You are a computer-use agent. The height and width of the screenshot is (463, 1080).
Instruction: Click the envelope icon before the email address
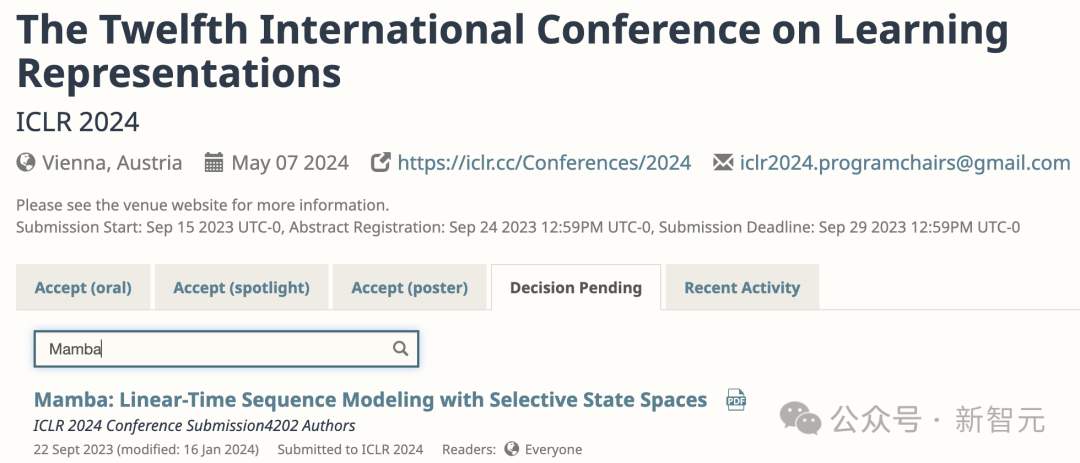coord(723,163)
